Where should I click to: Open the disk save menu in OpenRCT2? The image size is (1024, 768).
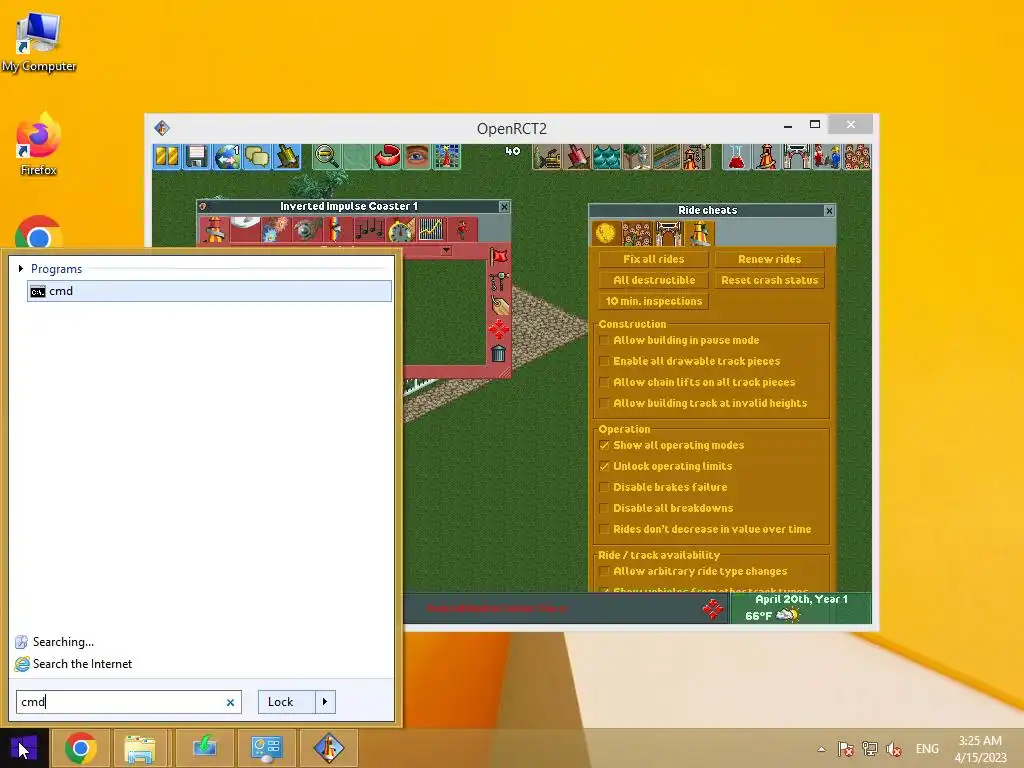(196, 157)
